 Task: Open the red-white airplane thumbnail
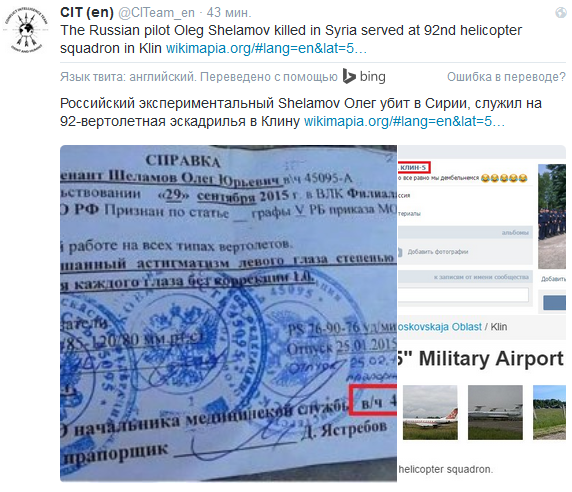click(x=430, y=412)
